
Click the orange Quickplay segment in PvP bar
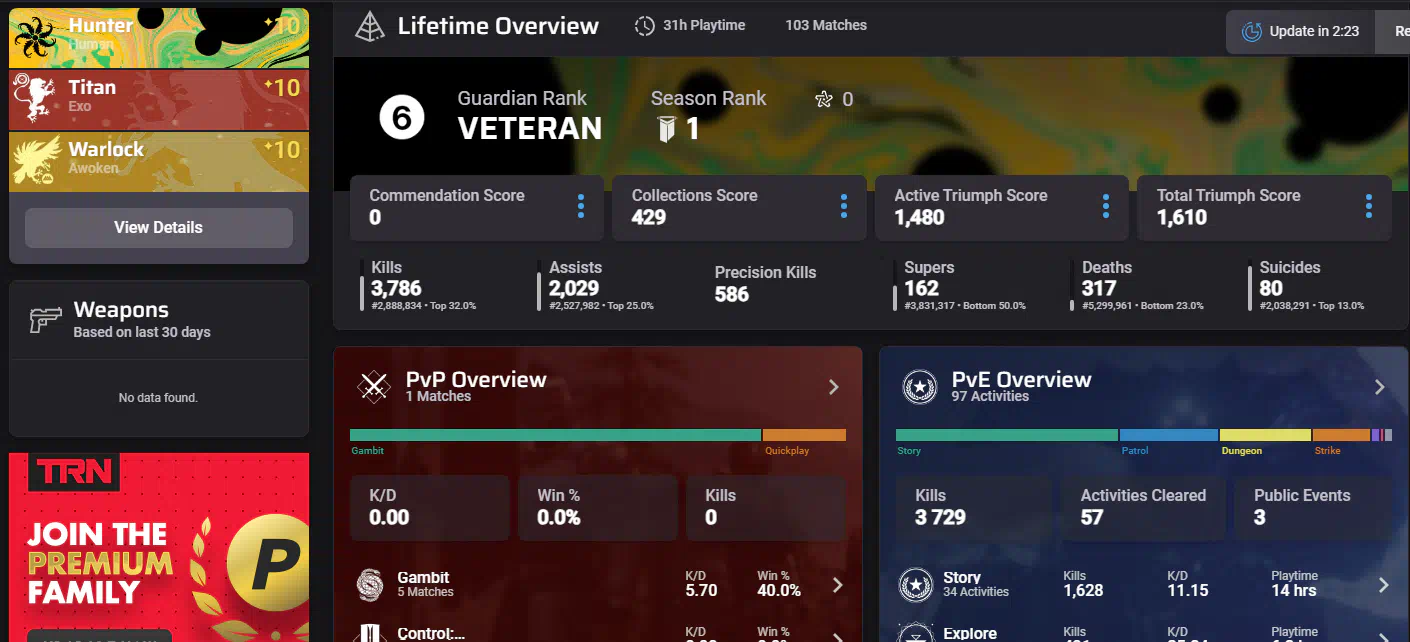click(x=804, y=435)
